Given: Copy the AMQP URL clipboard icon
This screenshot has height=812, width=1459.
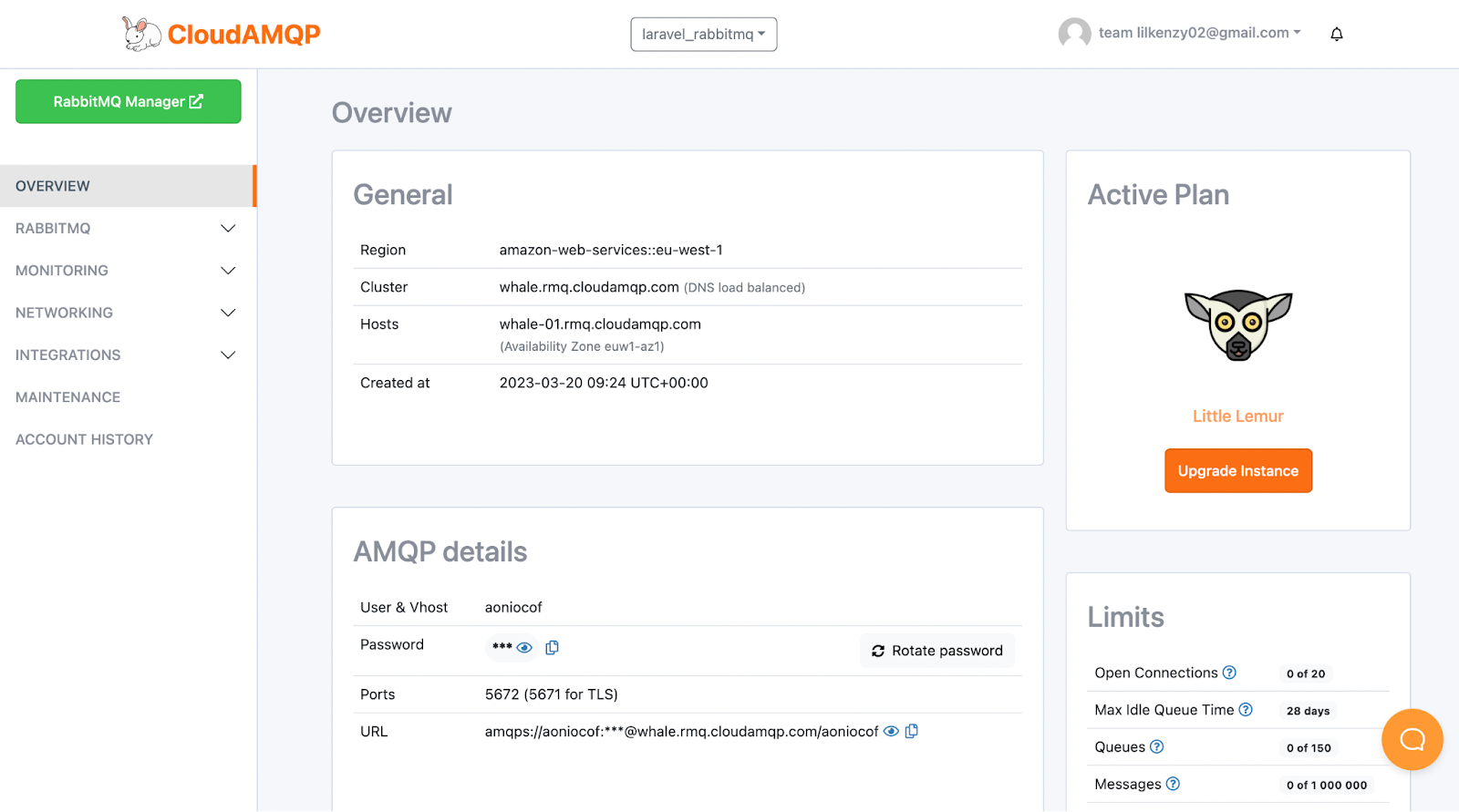Looking at the screenshot, I should tap(911, 731).
